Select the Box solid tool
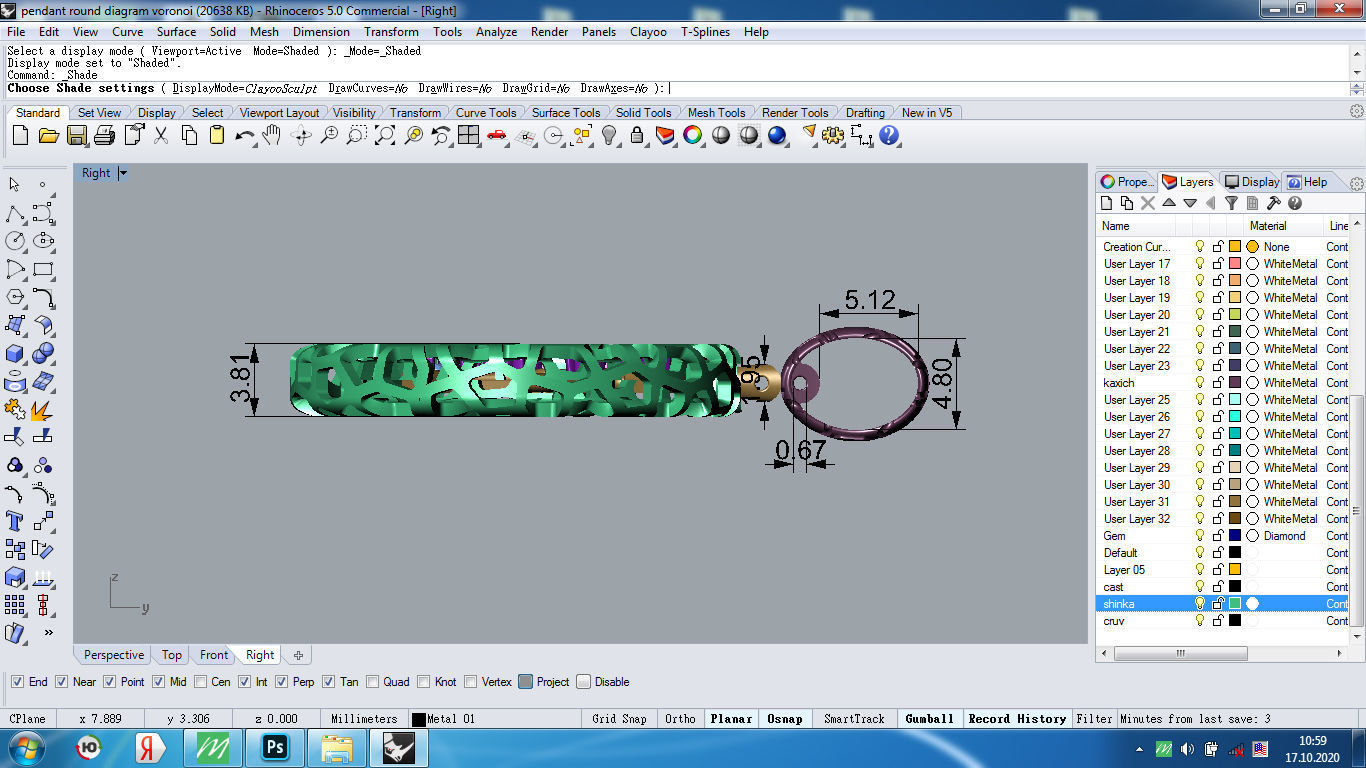Viewport: 1366px width, 768px height. [x=15, y=353]
